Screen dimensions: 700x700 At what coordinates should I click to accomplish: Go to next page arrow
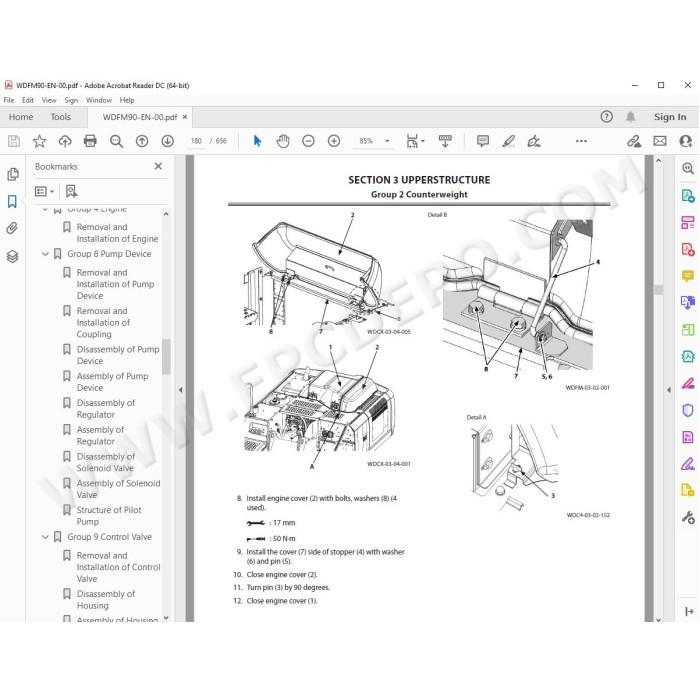(167, 141)
